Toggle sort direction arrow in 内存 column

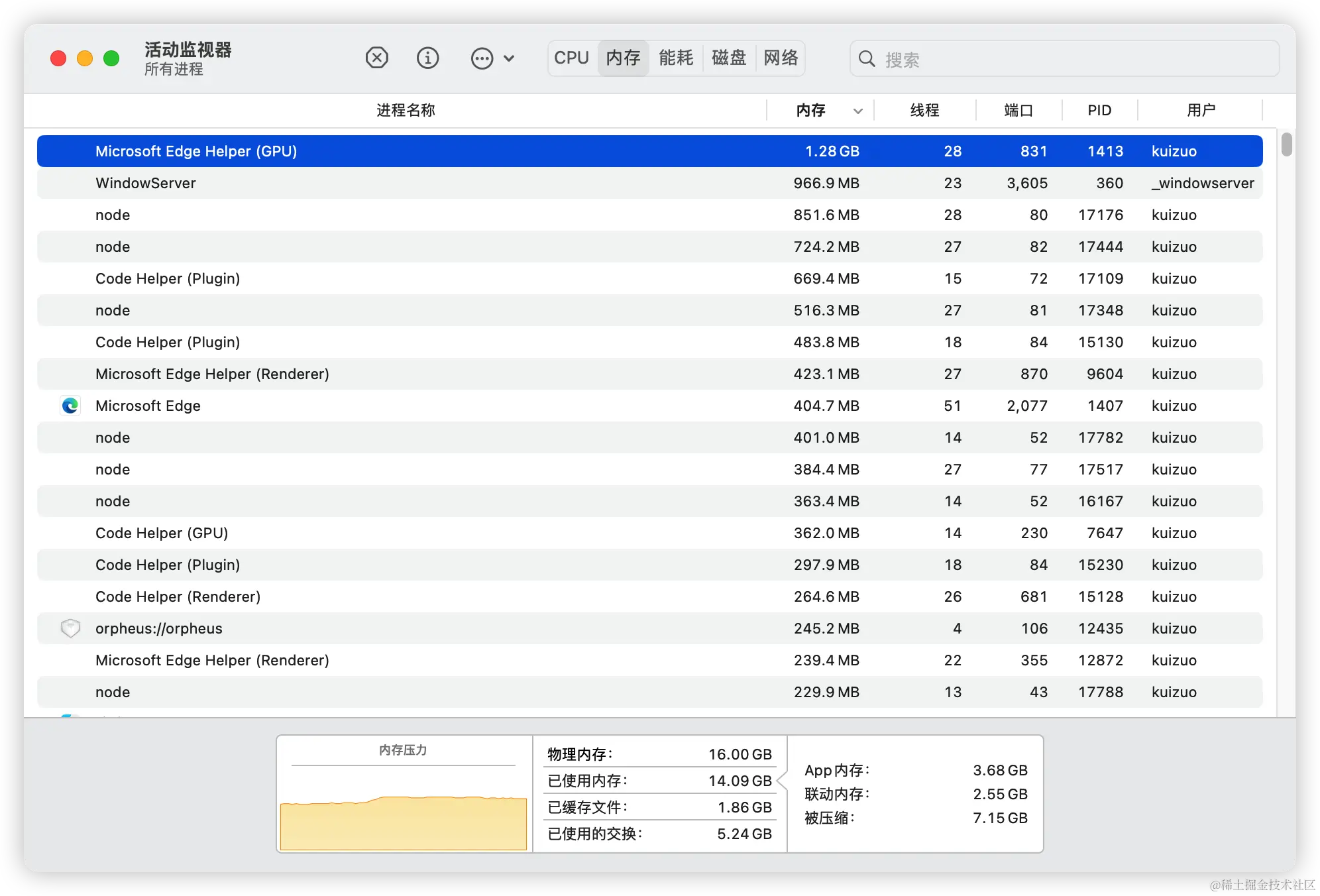[x=858, y=111]
